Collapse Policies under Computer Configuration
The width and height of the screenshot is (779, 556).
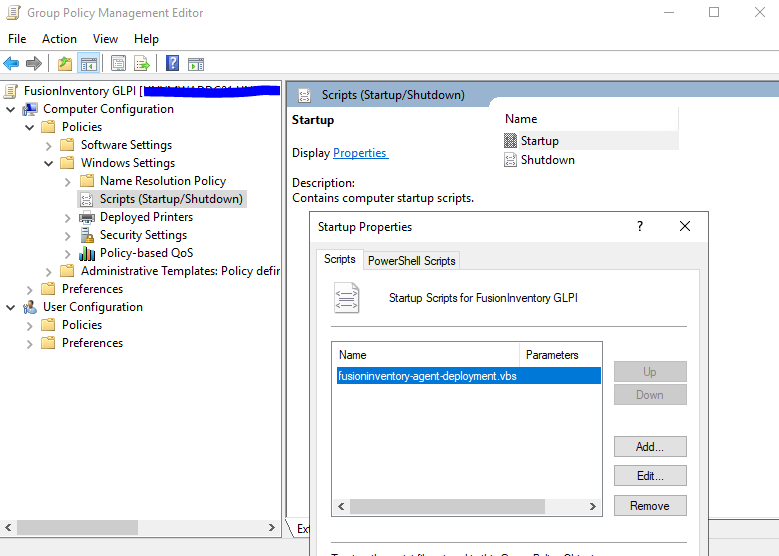(x=29, y=127)
